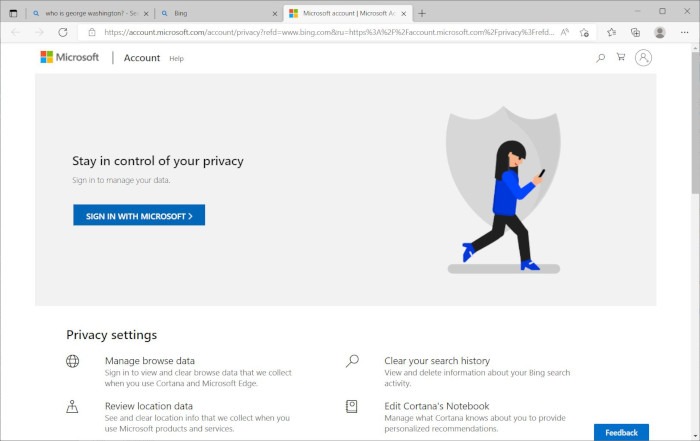This screenshot has width=700, height=441.
Task: Click the 'Stay in control of your privacy' heading
Action: 158,161
